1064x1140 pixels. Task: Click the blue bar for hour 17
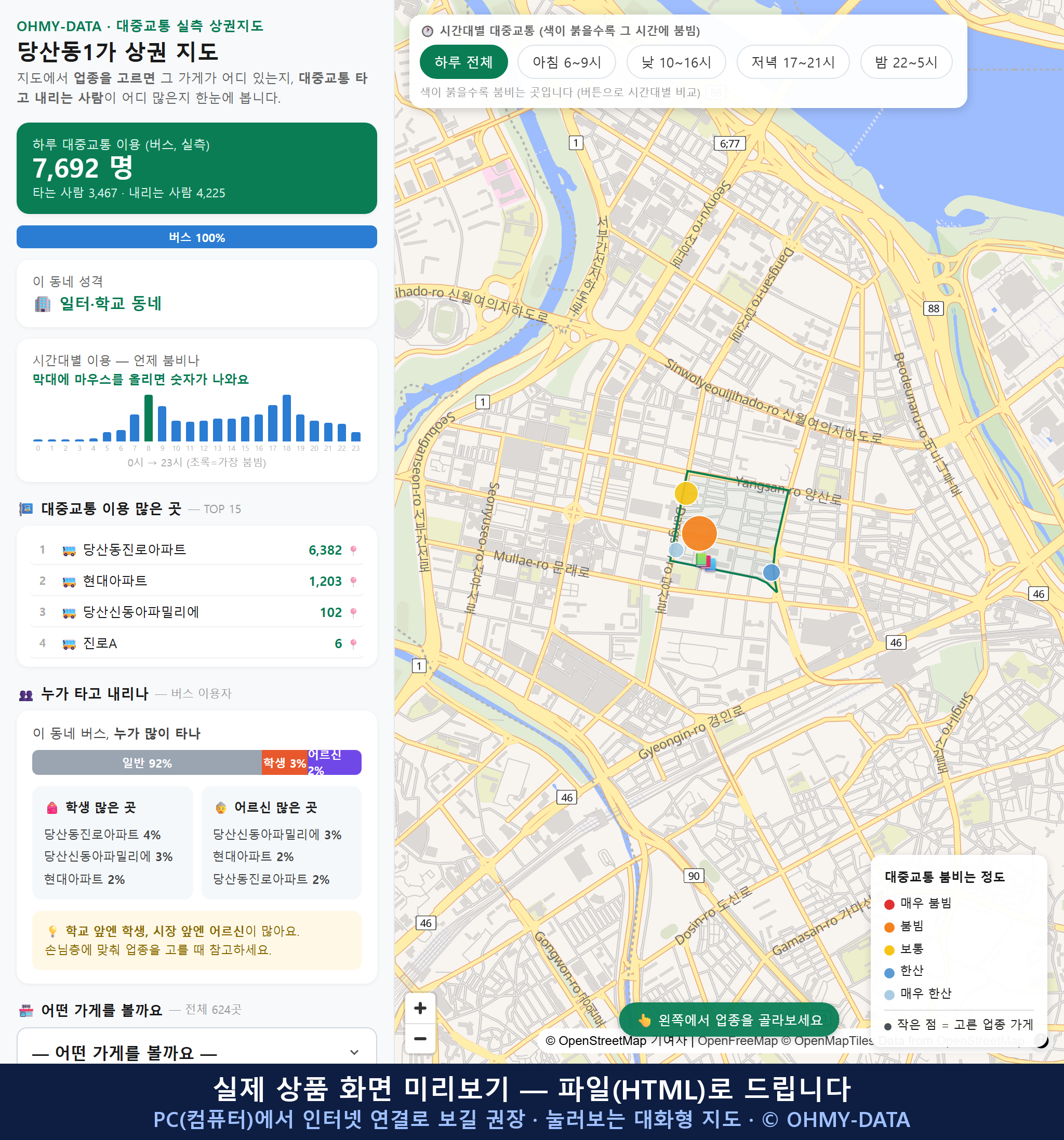(x=273, y=423)
